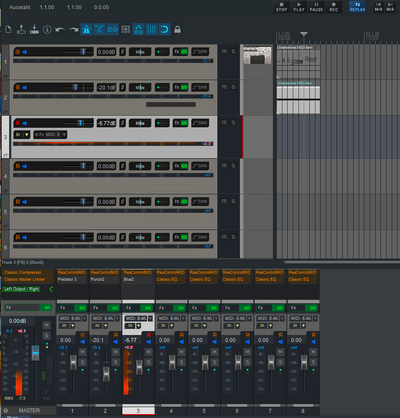
Task: Click the STOP transport button
Action: pyautogui.click(x=281, y=7)
